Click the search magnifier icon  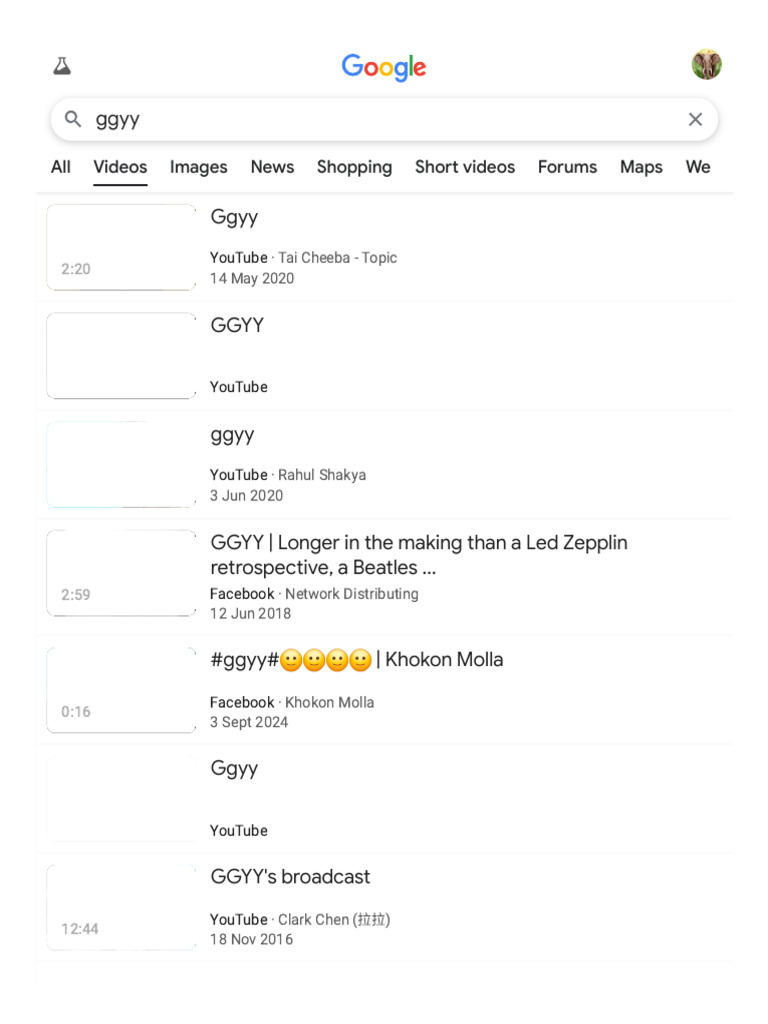click(x=73, y=119)
